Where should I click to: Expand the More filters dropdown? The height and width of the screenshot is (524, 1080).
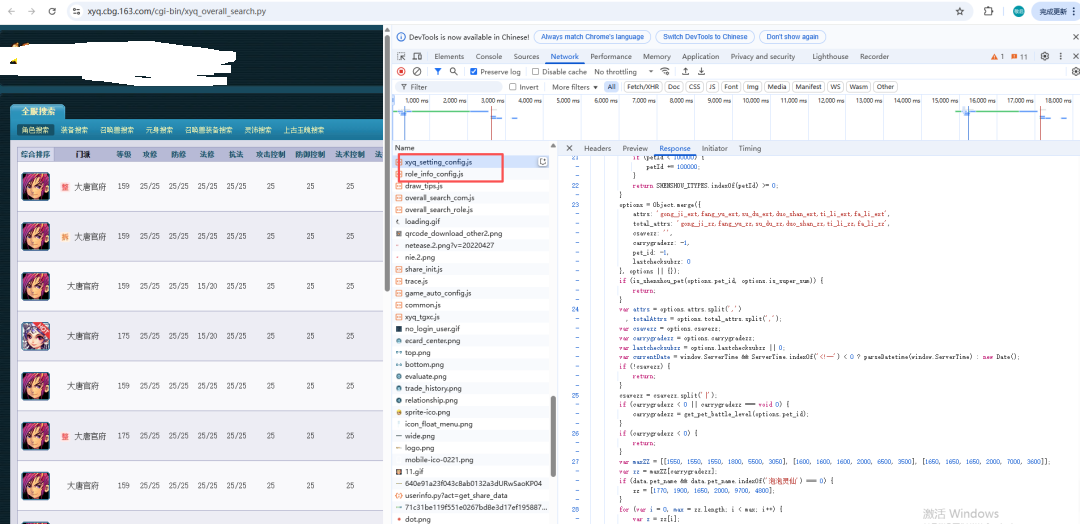click(575, 87)
